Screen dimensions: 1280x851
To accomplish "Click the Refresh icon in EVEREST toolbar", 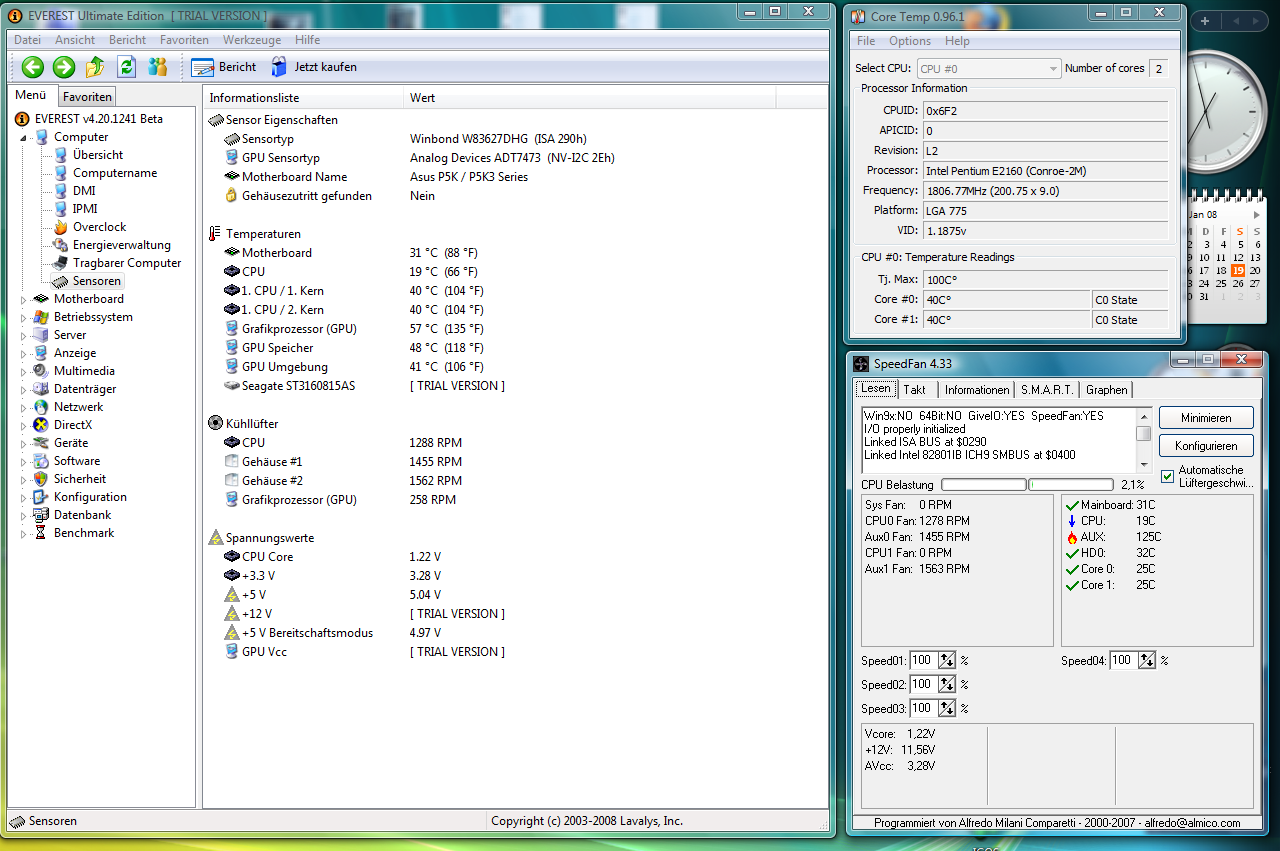I will click(126, 67).
